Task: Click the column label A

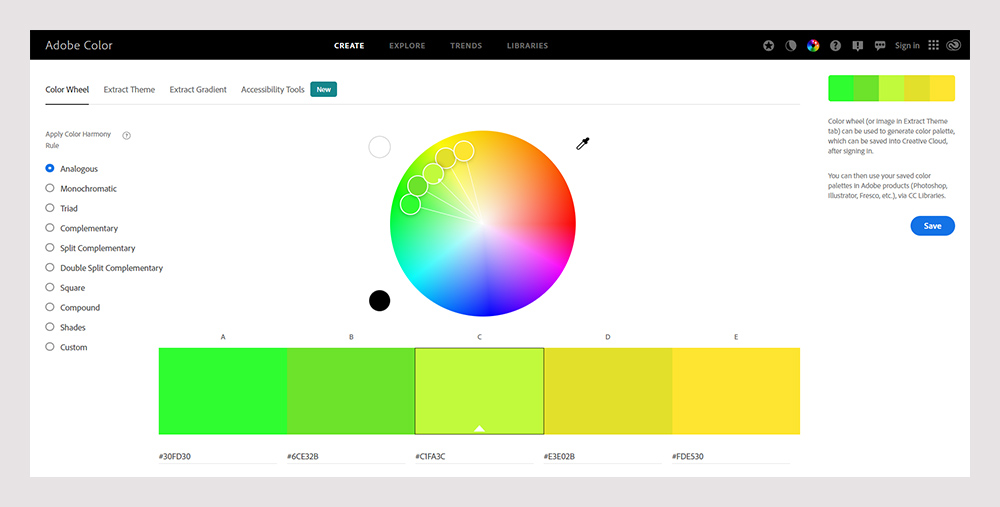Action: (223, 336)
